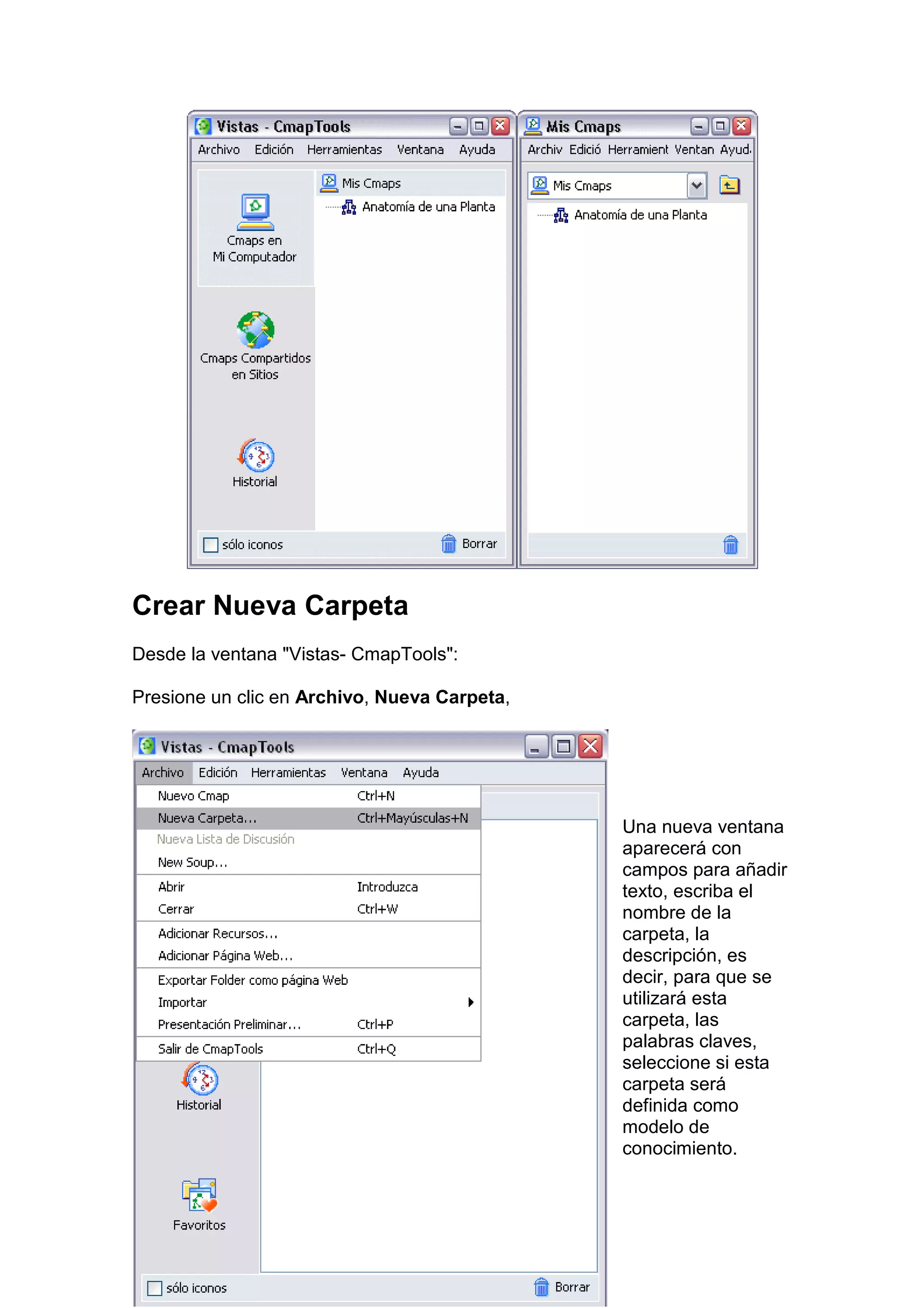The width and height of the screenshot is (924, 1308).
Task: Choose Nueva Carpeta… menu entry
Action: click(309, 818)
